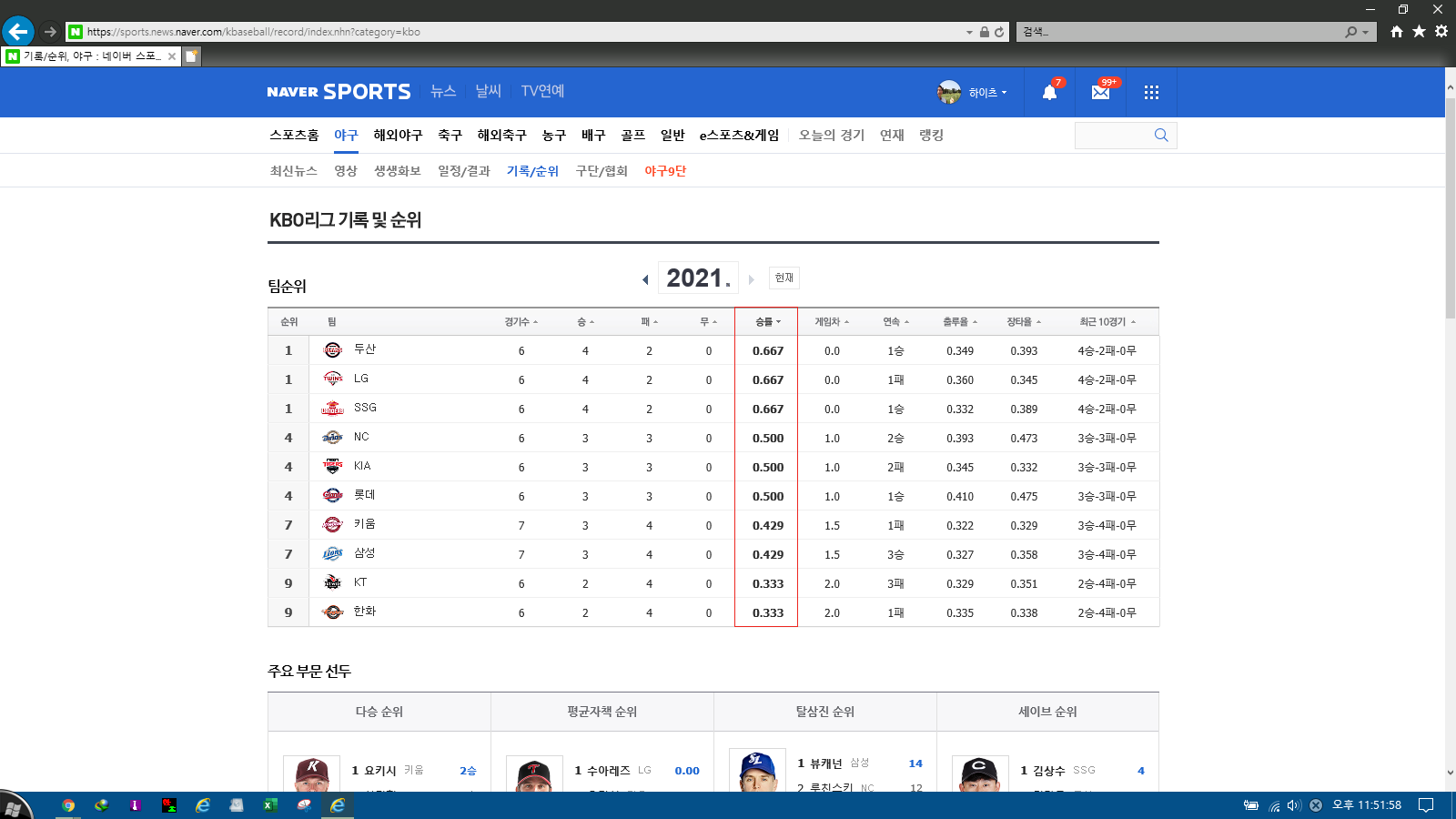This screenshot has width=1456, height=819.
Task: Sort table by 연속 column header
Action: click(895, 321)
